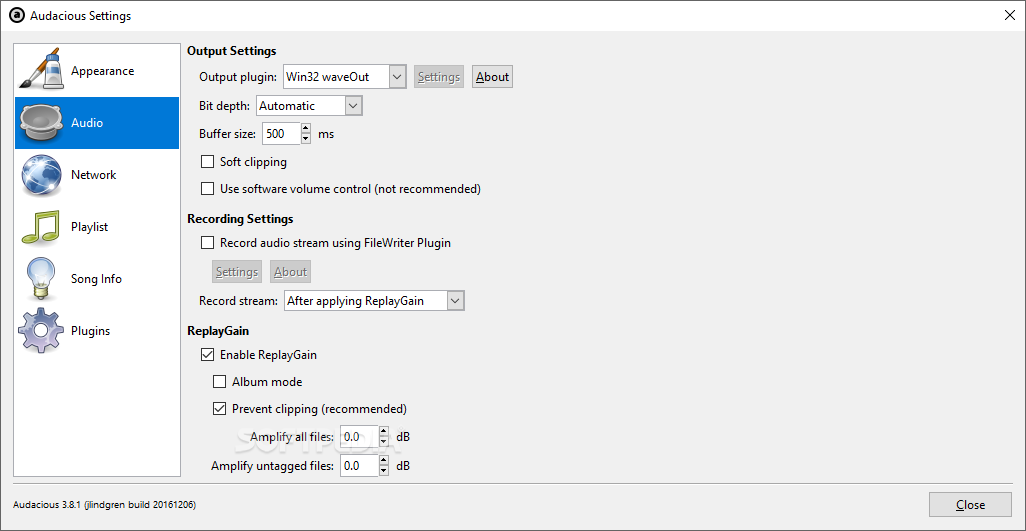Viewport: 1026px width, 531px height.
Task: Toggle Use software volume control checkbox
Action: [207, 188]
